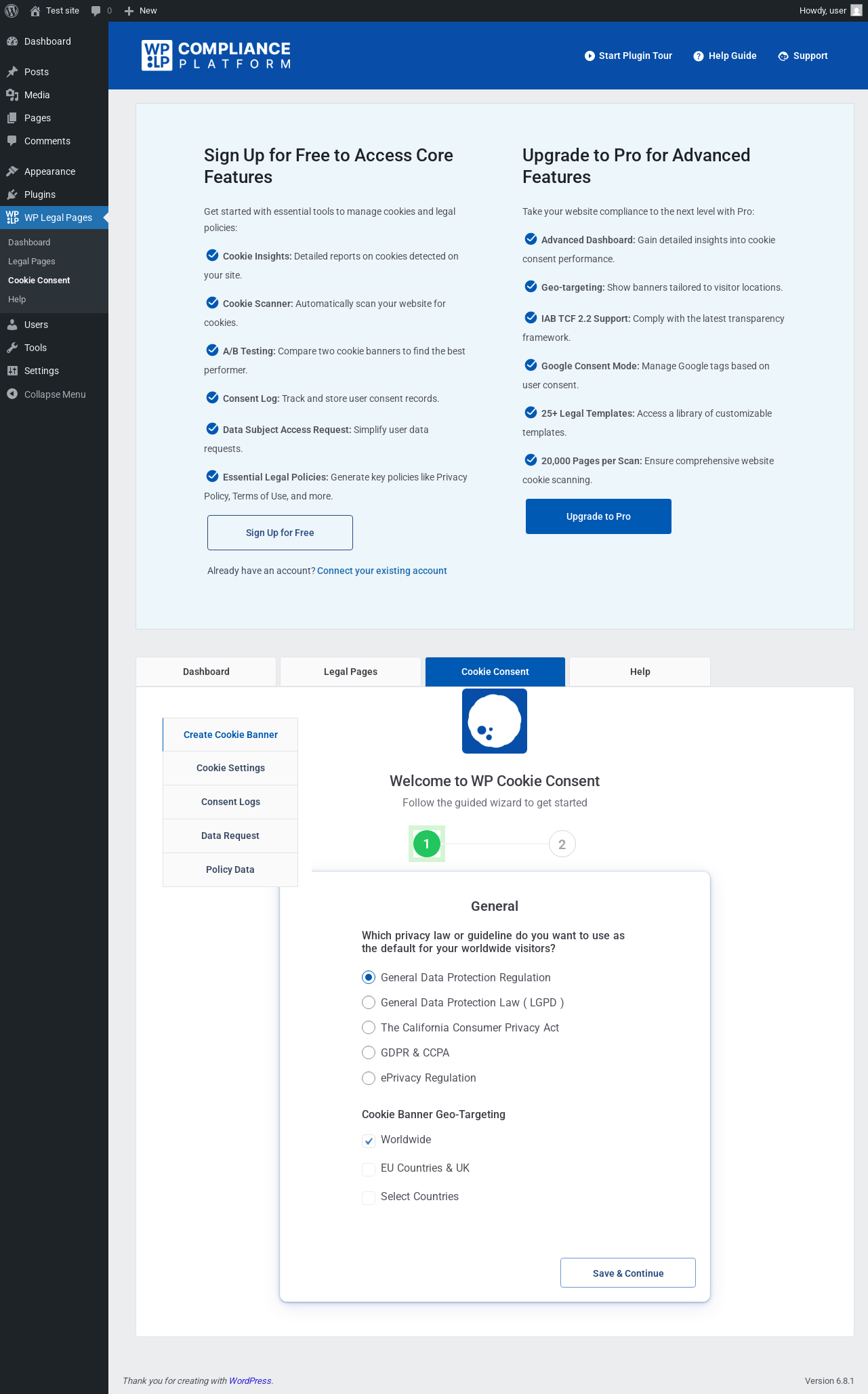Screen dimensions: 868x1394
Task: Open the Cookie Consent tab
Action: pos(495,672)
